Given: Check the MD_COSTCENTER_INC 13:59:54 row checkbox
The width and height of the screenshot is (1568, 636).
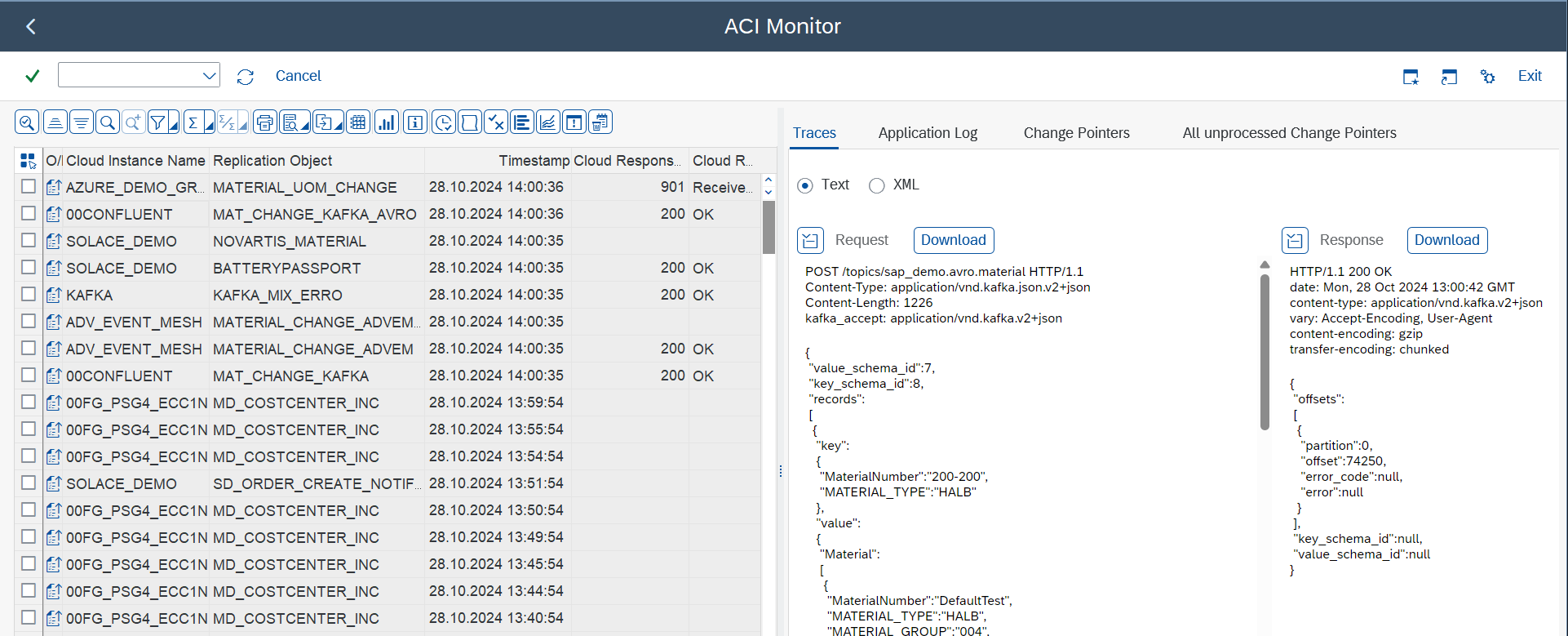Looking at the screenshot, I should (29, 403).
